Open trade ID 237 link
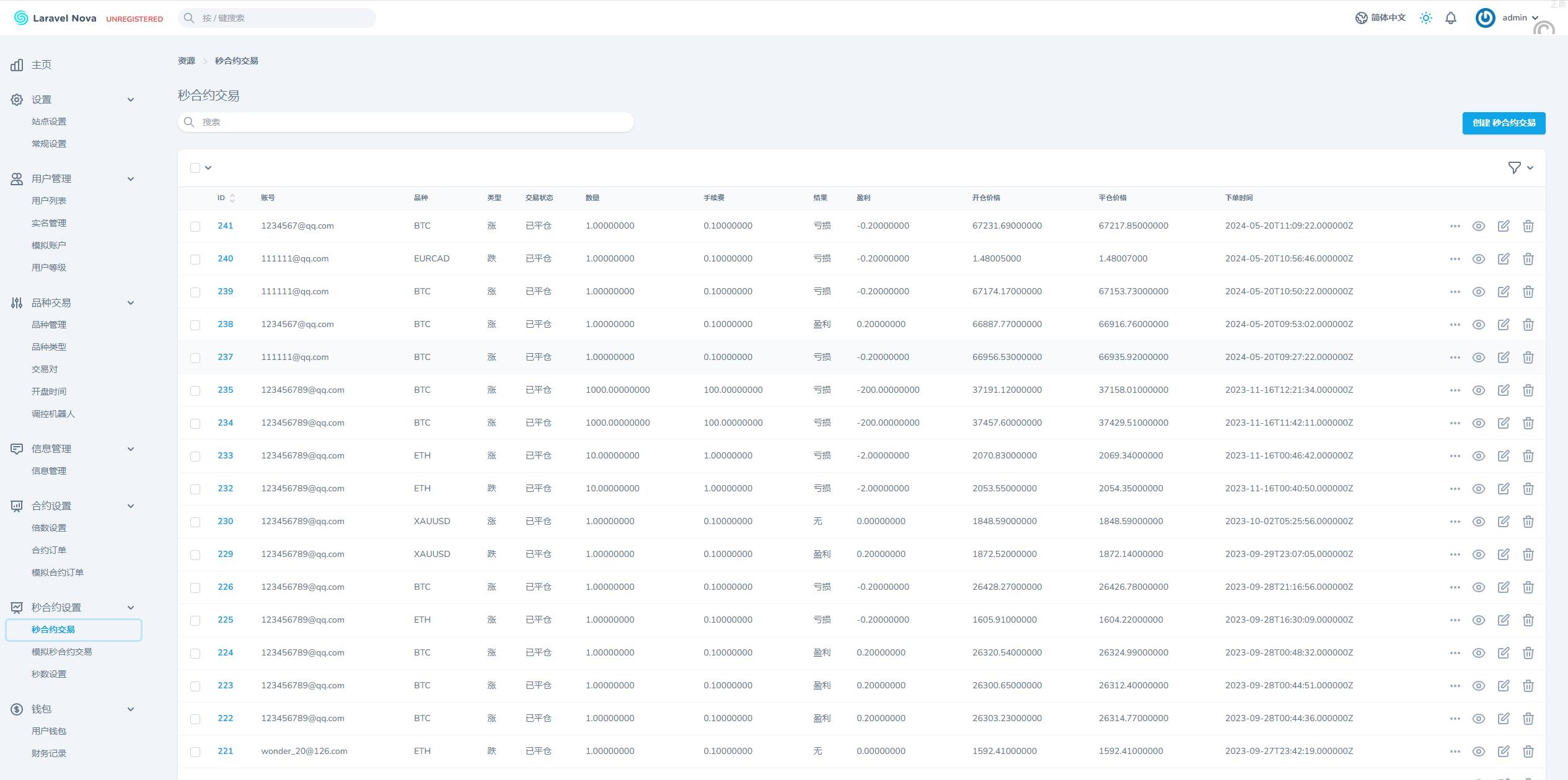 click(225, 357)
